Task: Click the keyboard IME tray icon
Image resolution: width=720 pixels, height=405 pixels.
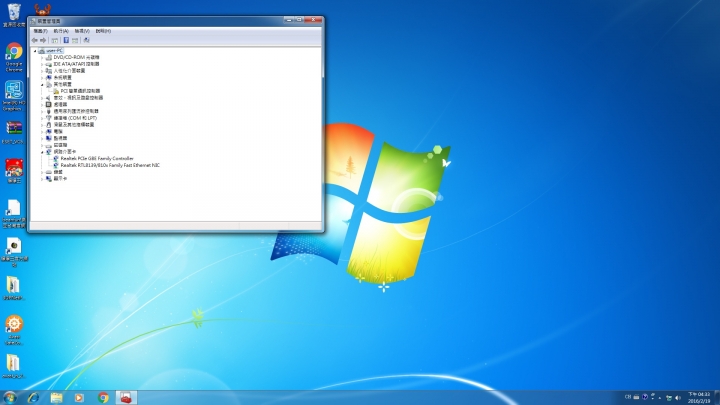Action: (x=636, y=397)
